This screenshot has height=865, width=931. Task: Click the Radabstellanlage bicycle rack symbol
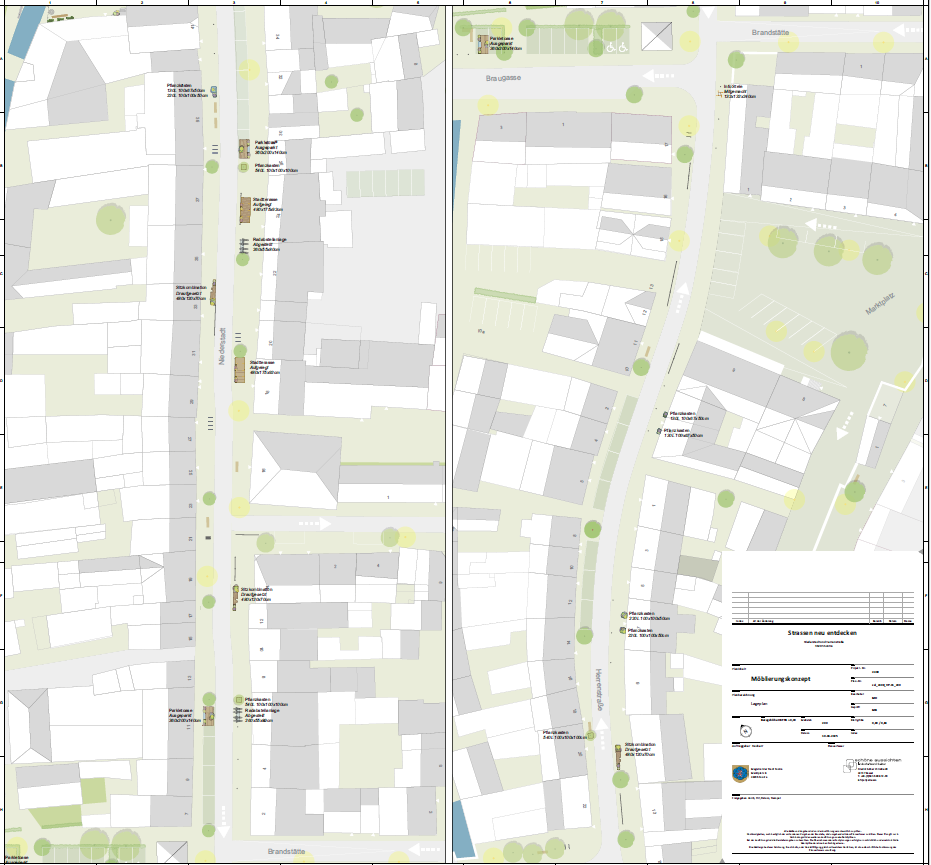(242, 245)
